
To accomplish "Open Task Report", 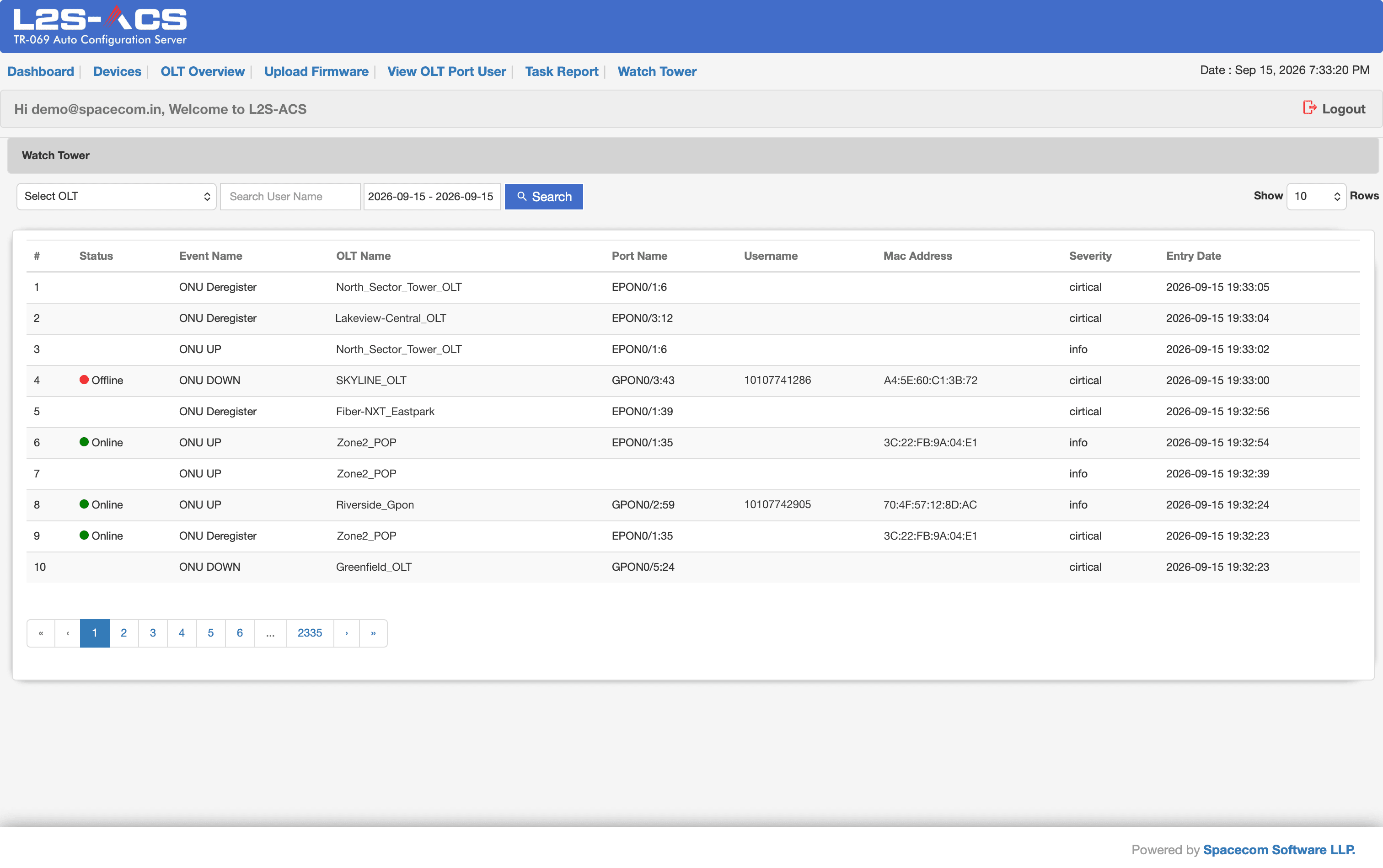I will (x=562, y=71).
